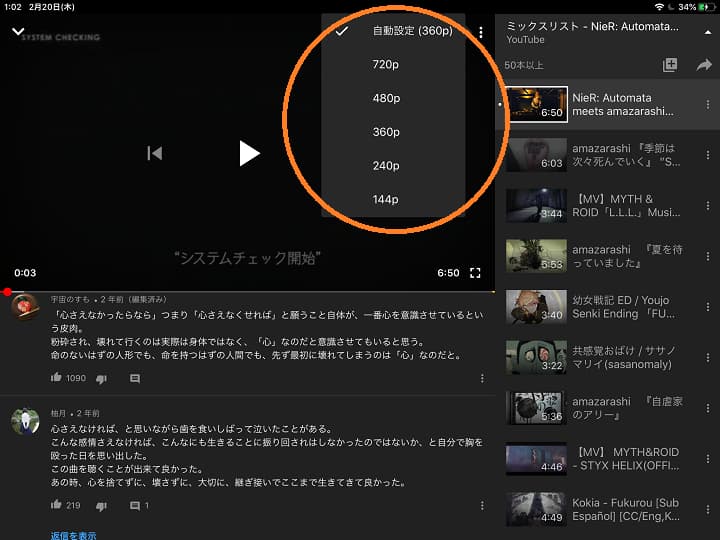Image resolution: width=720 pixels, height=540 pixels.
Task: Save playlist with add-to-library icon
Action: point(670,65)
